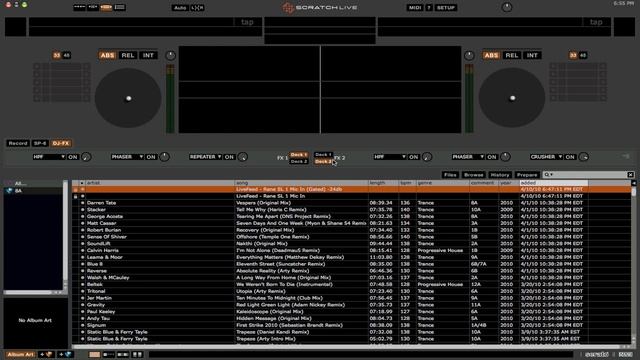
Task: Turn ON the FX 2 CRUSHER effect
Action: point(570,157)
